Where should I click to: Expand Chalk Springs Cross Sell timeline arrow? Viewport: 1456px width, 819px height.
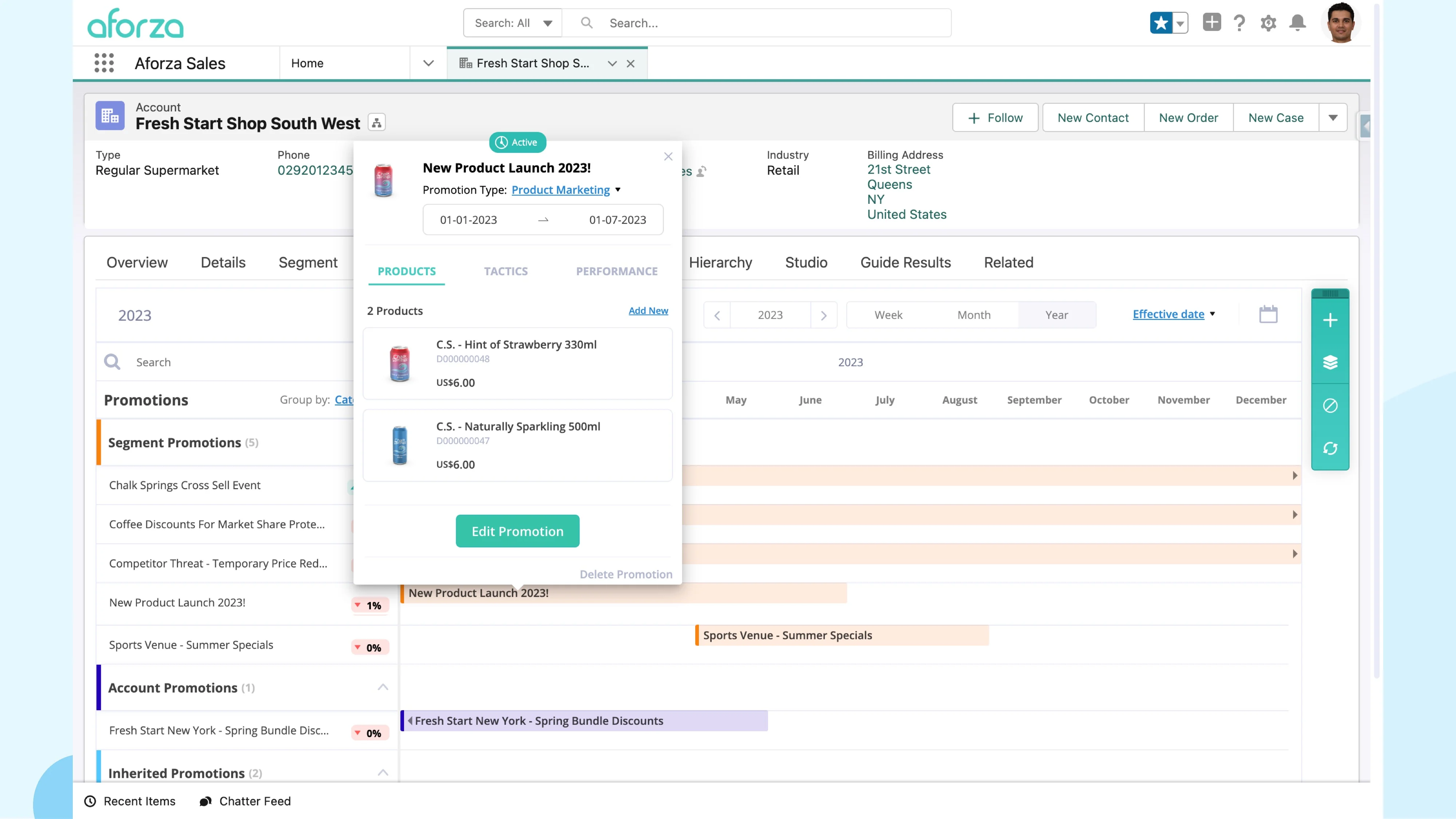tap(1295, 475)
